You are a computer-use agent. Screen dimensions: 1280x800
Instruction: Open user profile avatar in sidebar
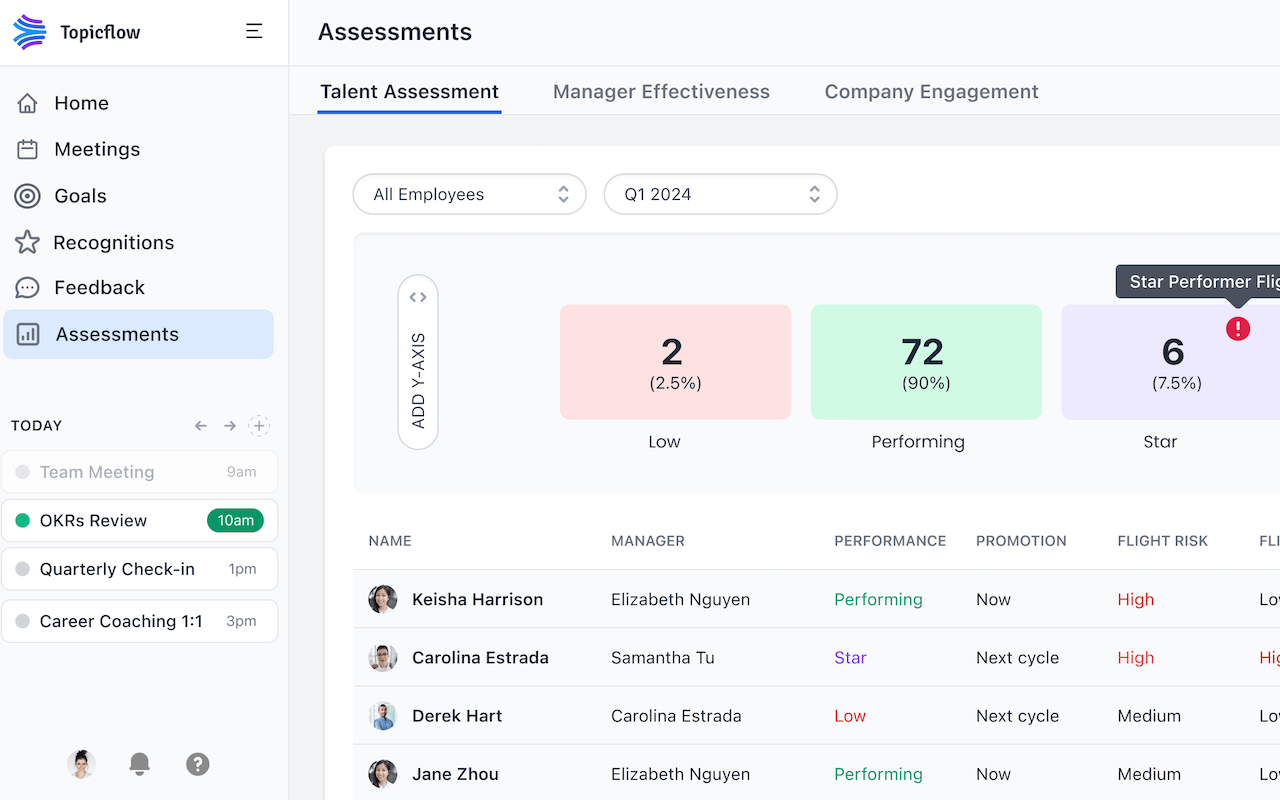[81, 764]
